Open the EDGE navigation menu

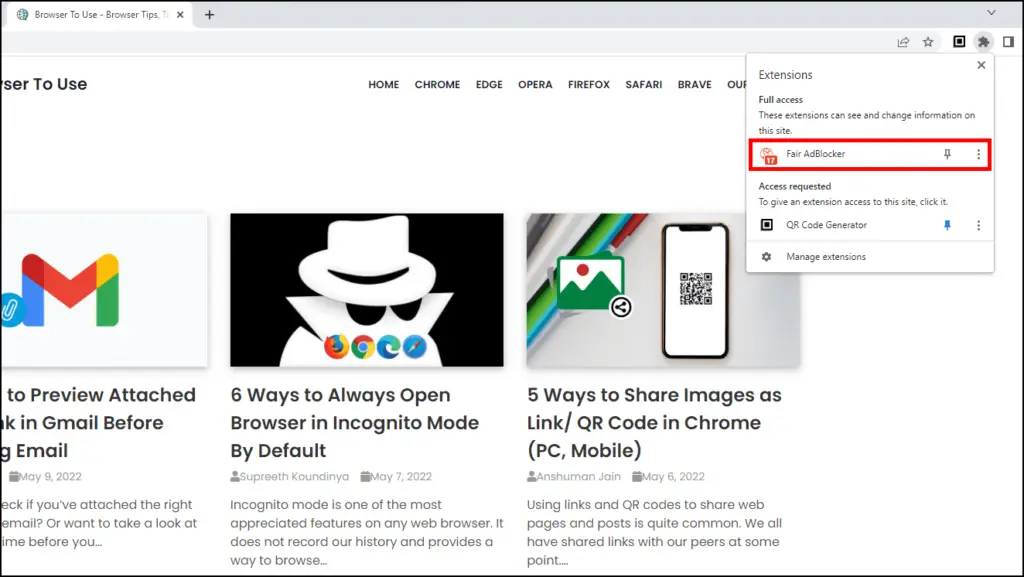click(489, 84)
